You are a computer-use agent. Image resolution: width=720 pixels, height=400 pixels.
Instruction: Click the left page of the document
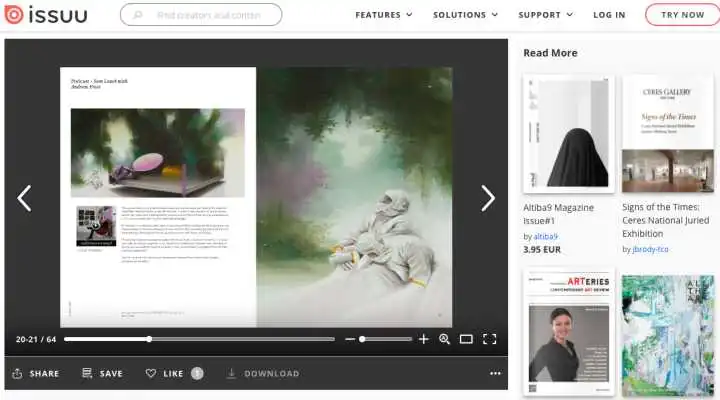[158, 197]
